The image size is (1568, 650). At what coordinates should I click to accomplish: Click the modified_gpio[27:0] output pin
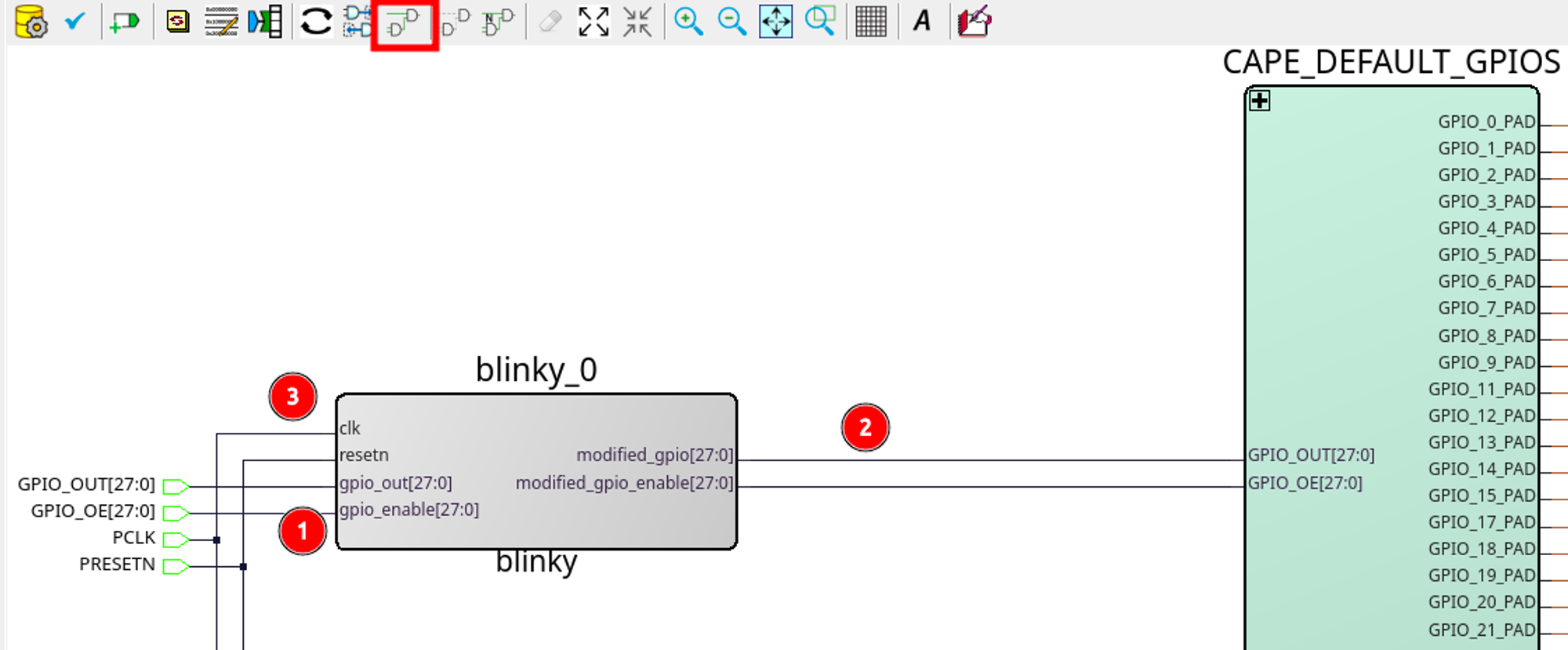[655, 456]
